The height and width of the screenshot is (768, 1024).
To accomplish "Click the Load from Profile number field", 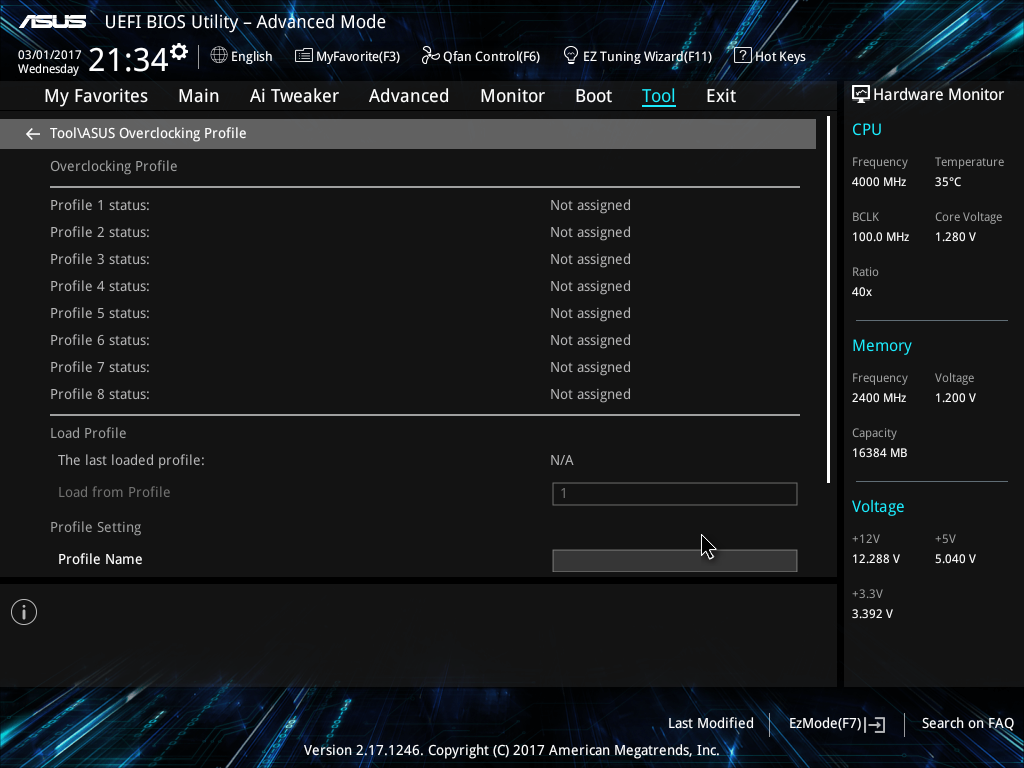I will (675, 494).
